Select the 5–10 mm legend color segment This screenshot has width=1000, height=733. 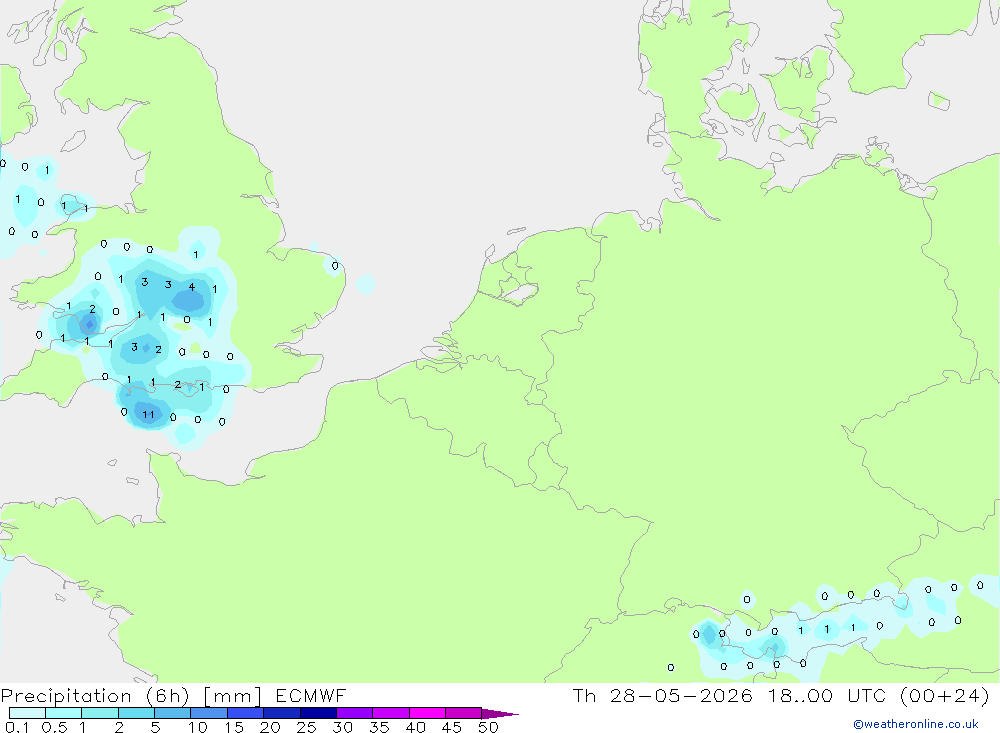(173, 713)
